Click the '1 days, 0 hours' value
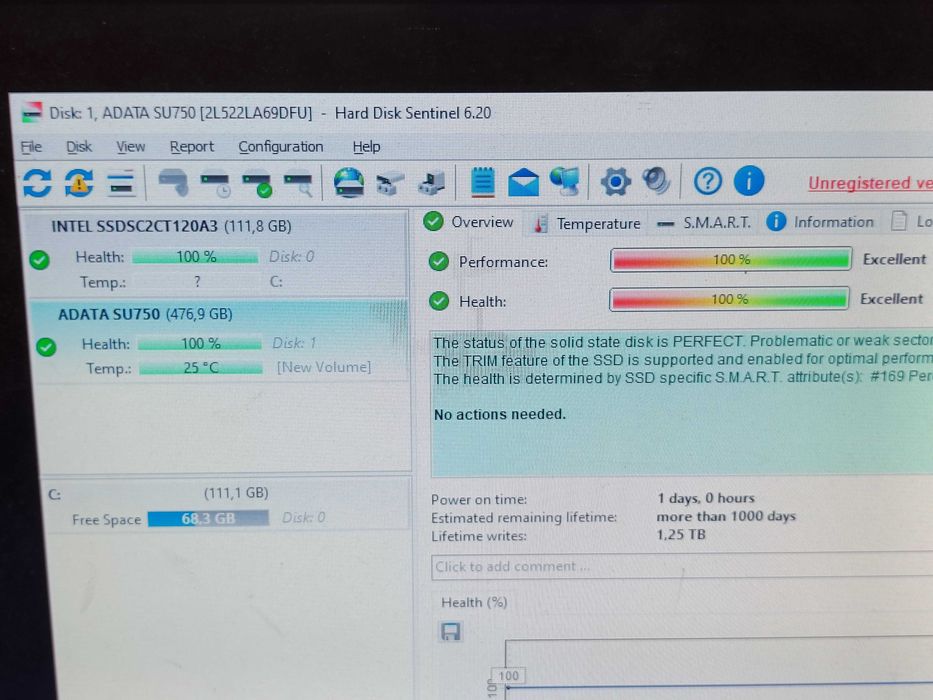933x700 pixels. coord(706,498)
